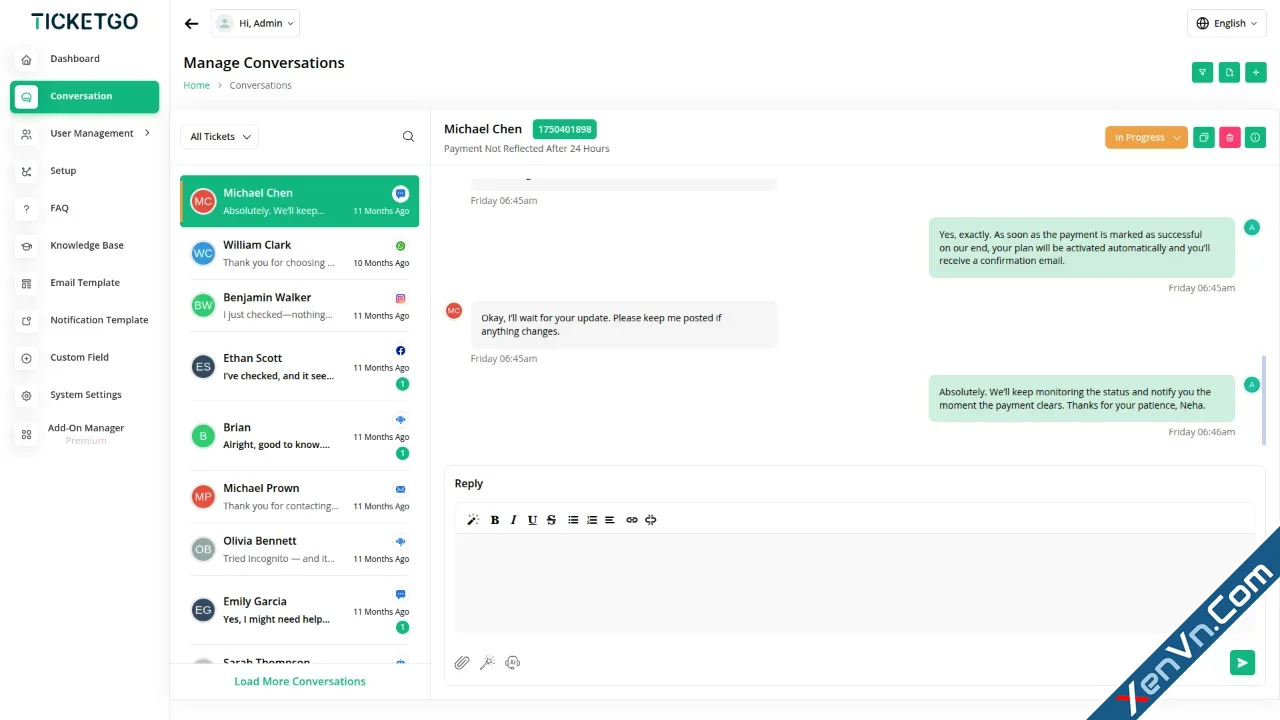Open the English language selector
Image resolution: width=1280 pixels, height=720 pixels.
tap(1227, 23)
